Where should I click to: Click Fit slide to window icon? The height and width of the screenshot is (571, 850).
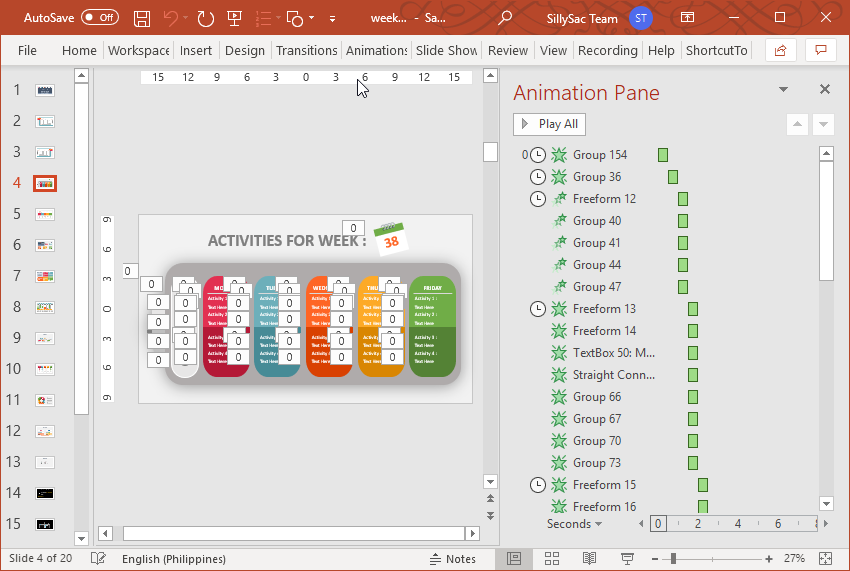[825, 559]
